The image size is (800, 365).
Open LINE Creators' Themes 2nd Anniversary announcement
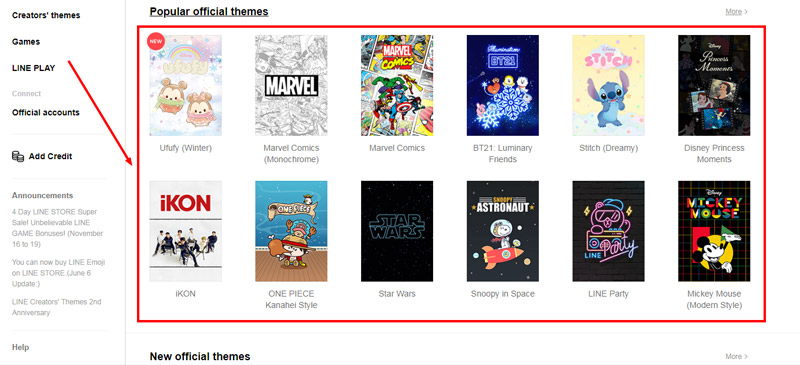(x=57, y=307)
